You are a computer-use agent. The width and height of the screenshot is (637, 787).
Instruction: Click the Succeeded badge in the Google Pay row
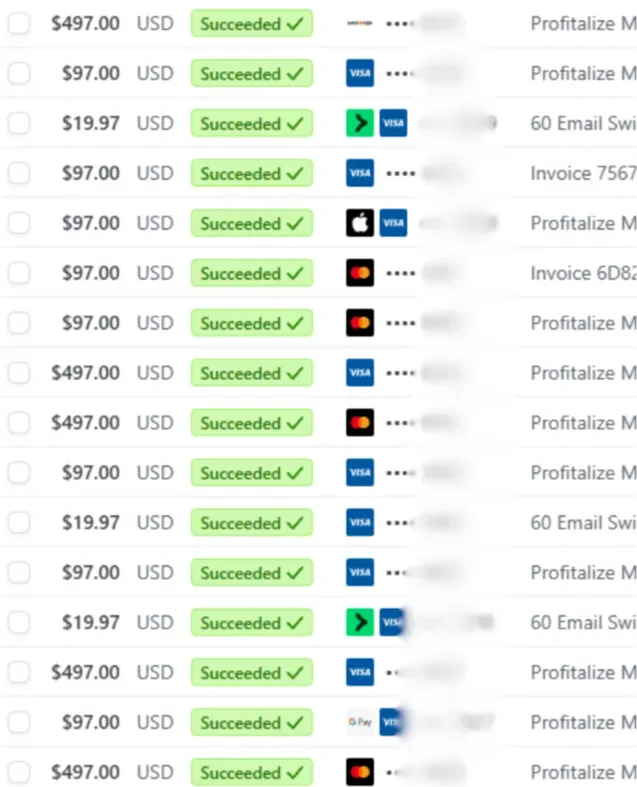pos(251,722)
